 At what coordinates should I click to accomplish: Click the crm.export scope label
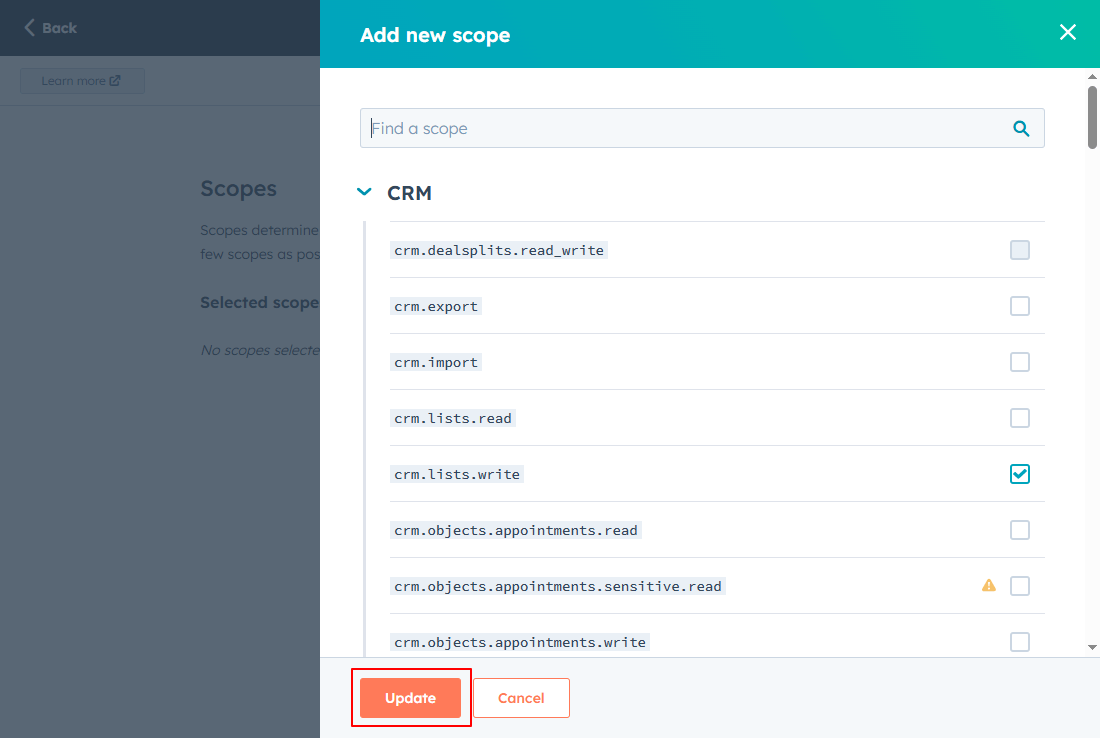(436, 307)
